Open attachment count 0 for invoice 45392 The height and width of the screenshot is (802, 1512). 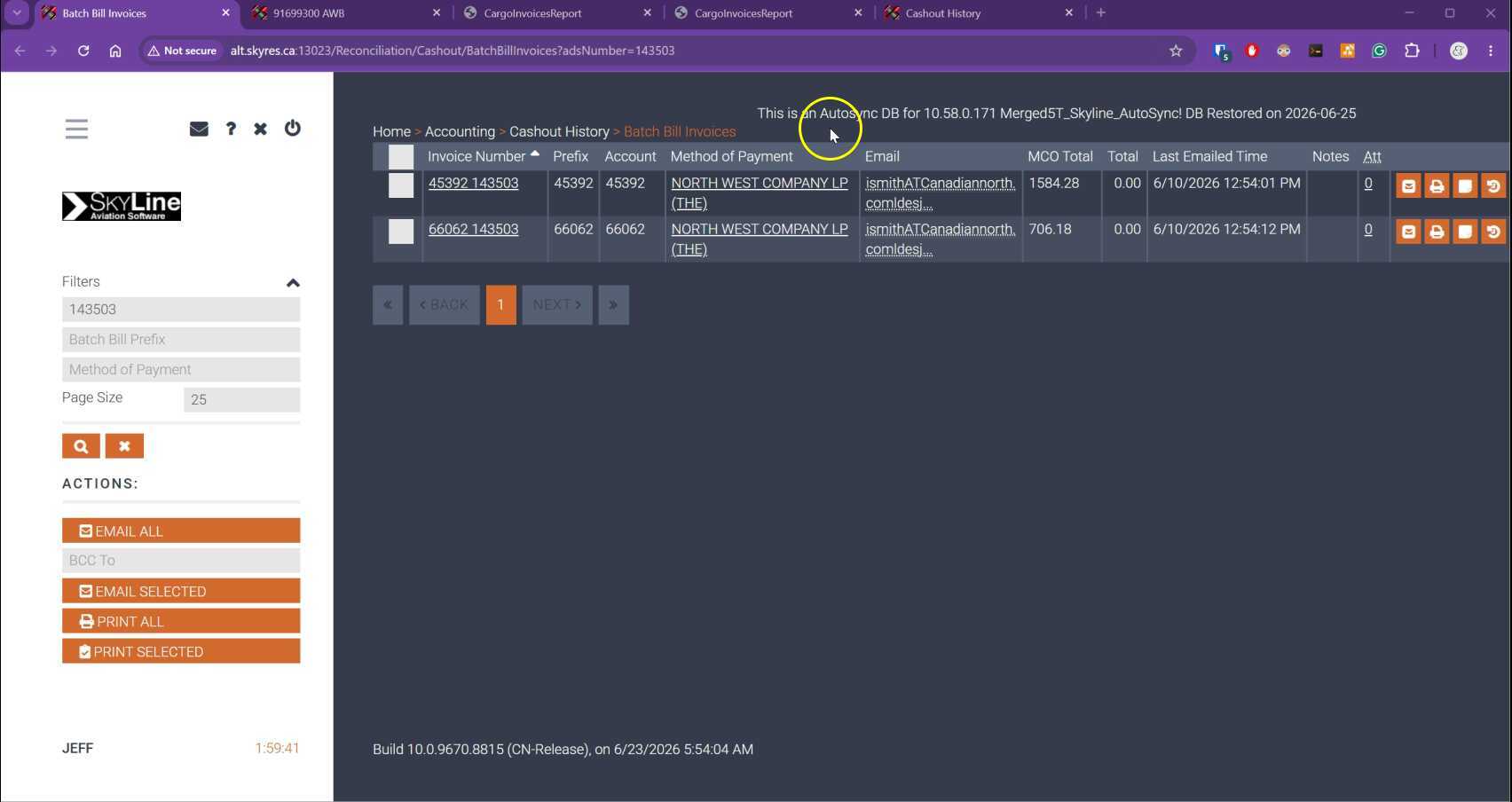click(1368, 183)
